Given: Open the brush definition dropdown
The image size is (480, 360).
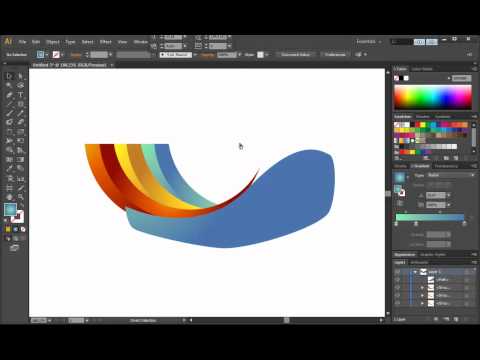Looking at the screenshot, I should point(195,55).
